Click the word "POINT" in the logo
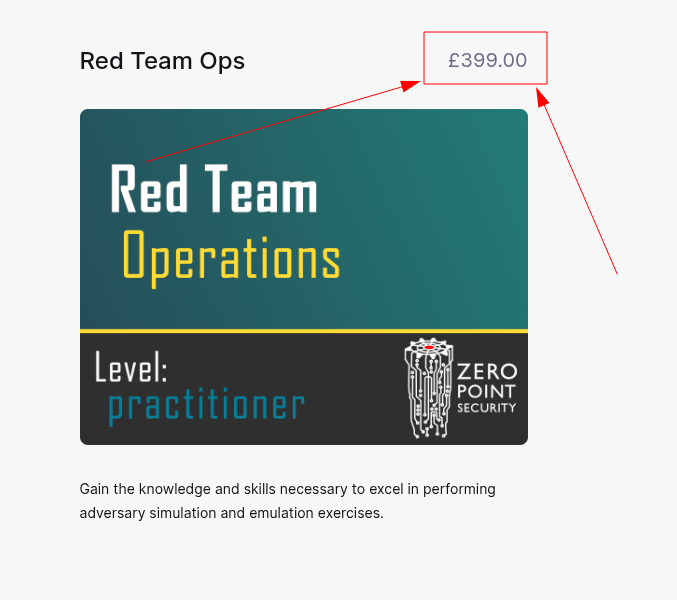Viewport: 677px width, 600px height. pos(487,390)
